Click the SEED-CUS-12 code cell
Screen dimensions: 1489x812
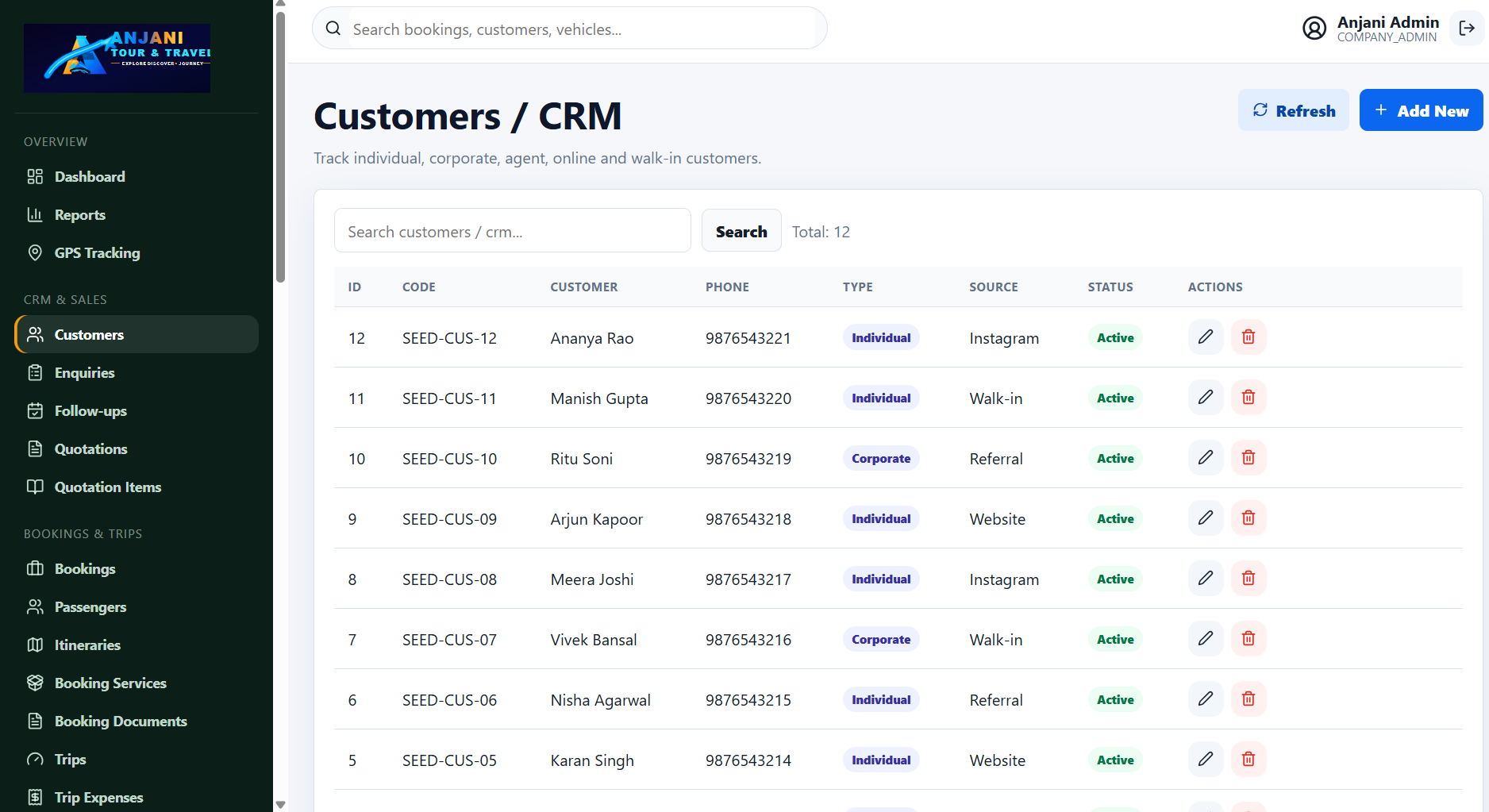click(x=449, y=338)
